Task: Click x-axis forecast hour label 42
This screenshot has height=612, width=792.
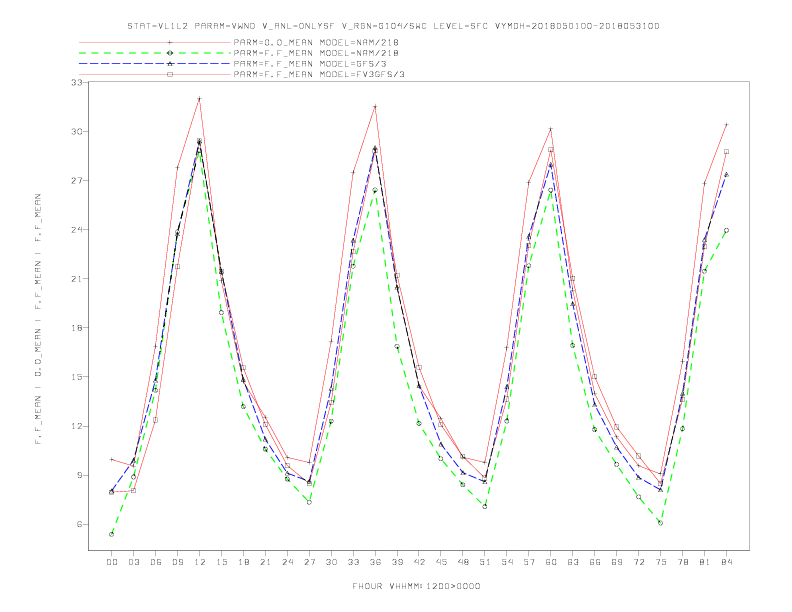Action: (x=419, y=562)
